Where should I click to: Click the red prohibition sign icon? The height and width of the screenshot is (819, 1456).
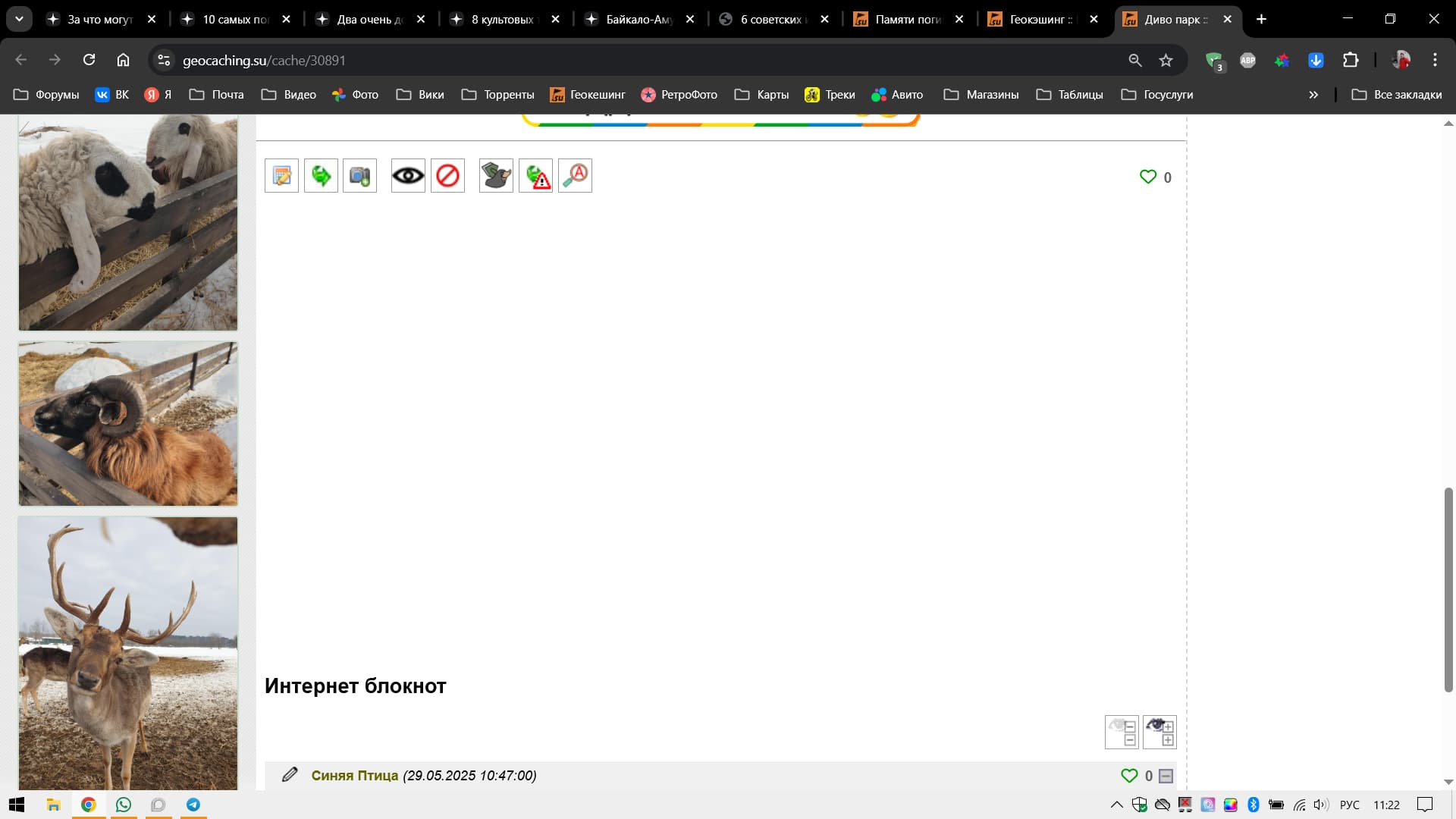[447, 176]
